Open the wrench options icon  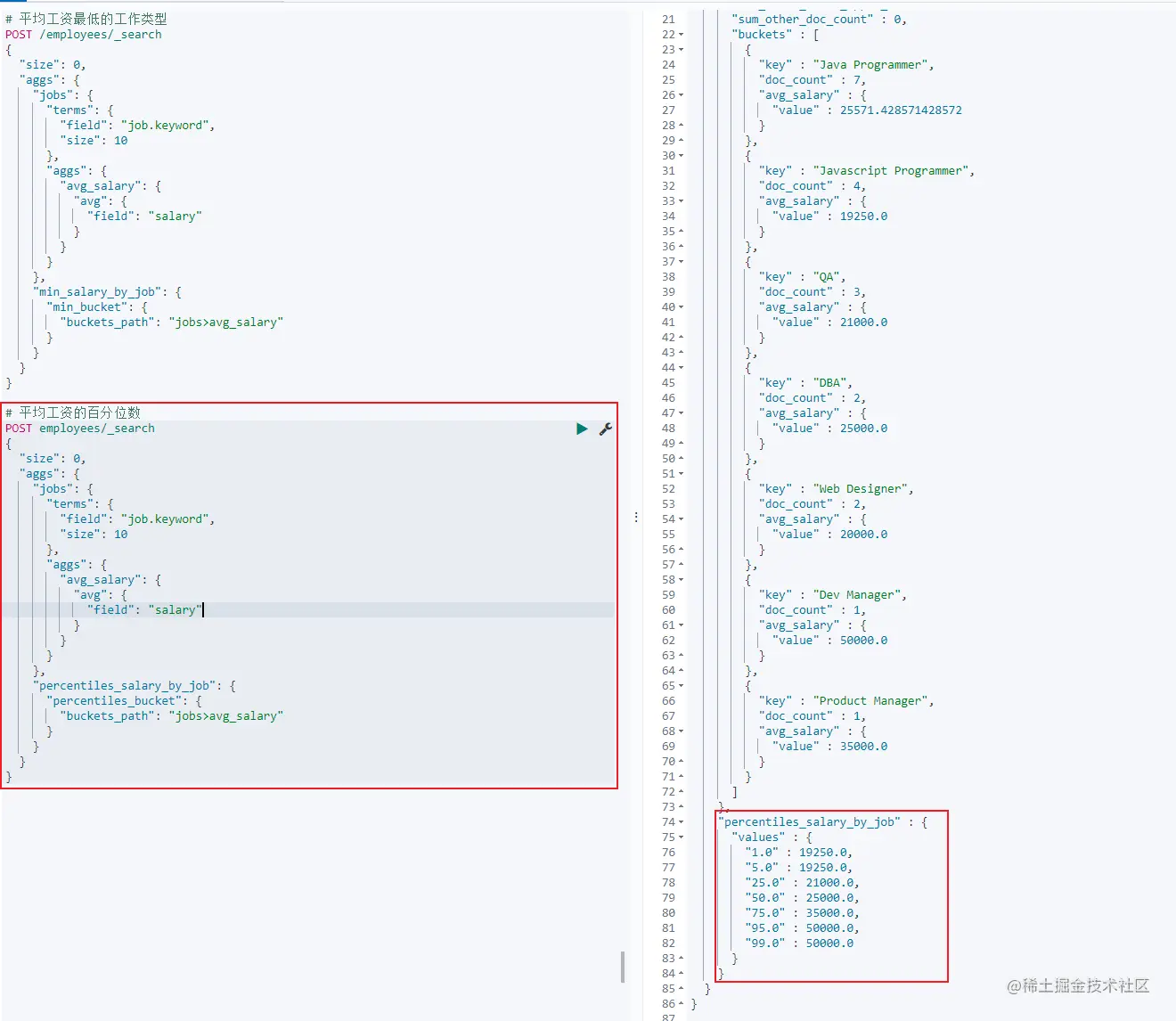coord(606,429)
